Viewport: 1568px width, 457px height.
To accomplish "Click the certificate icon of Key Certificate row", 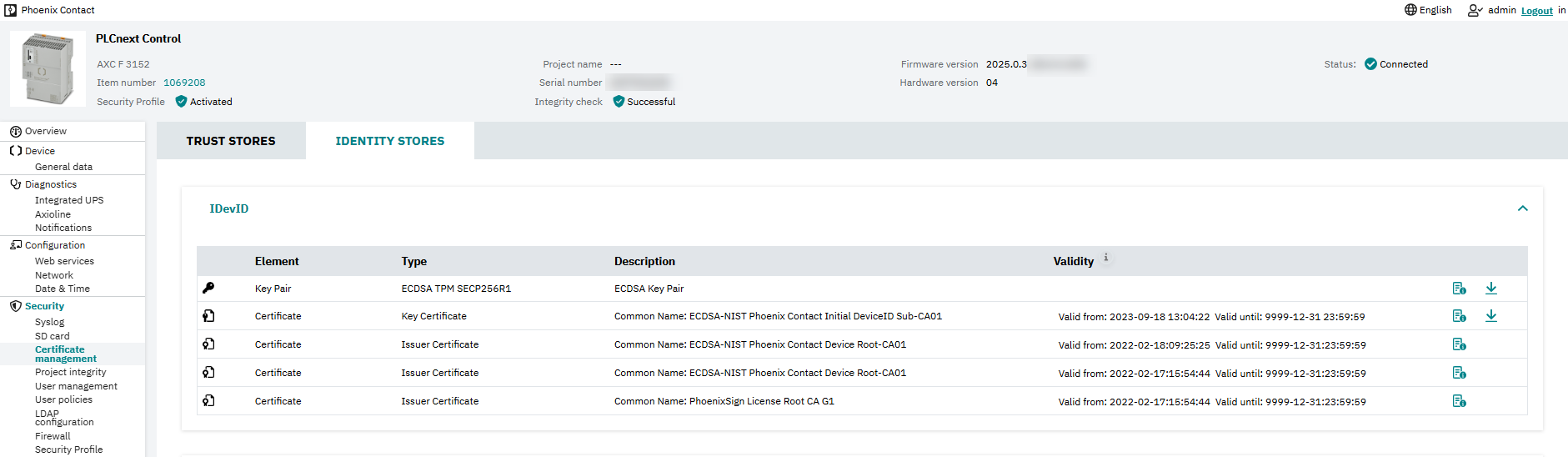I will point(208,316).
